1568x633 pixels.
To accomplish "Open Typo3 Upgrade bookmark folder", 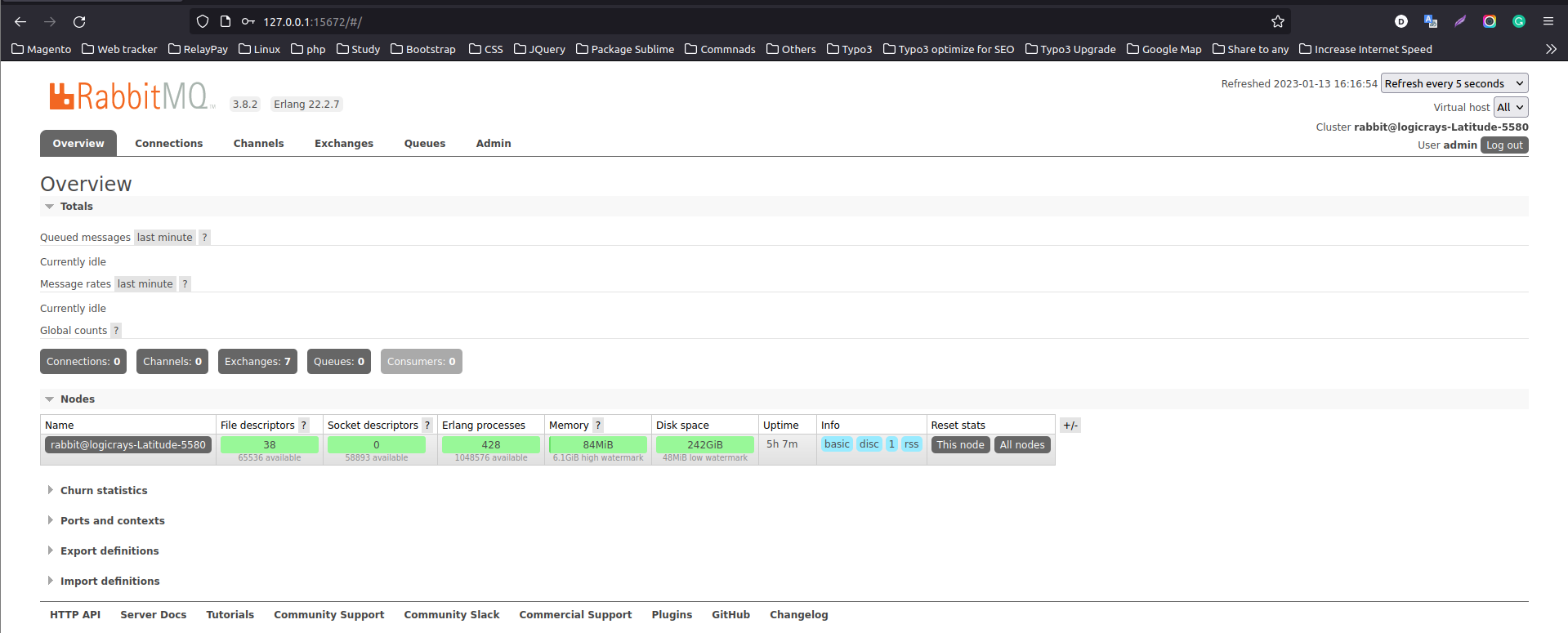I will (x=1070, y=49).
